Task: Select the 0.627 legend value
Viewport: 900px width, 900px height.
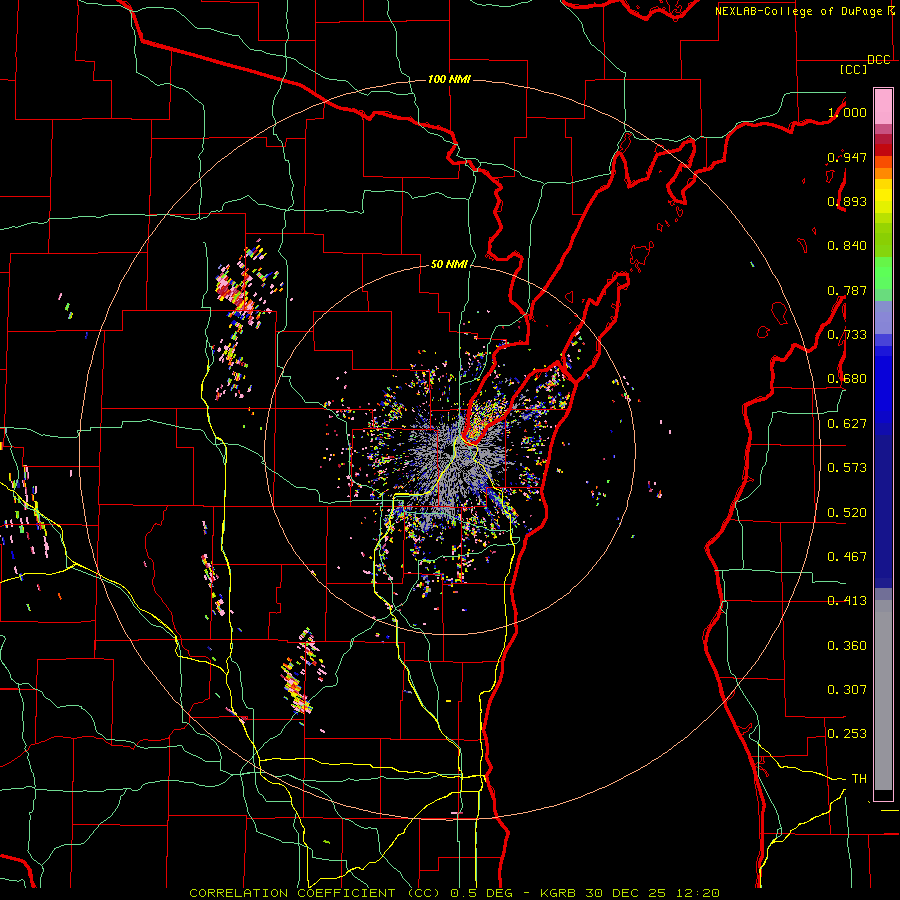Action: click(x=847, y=424)
